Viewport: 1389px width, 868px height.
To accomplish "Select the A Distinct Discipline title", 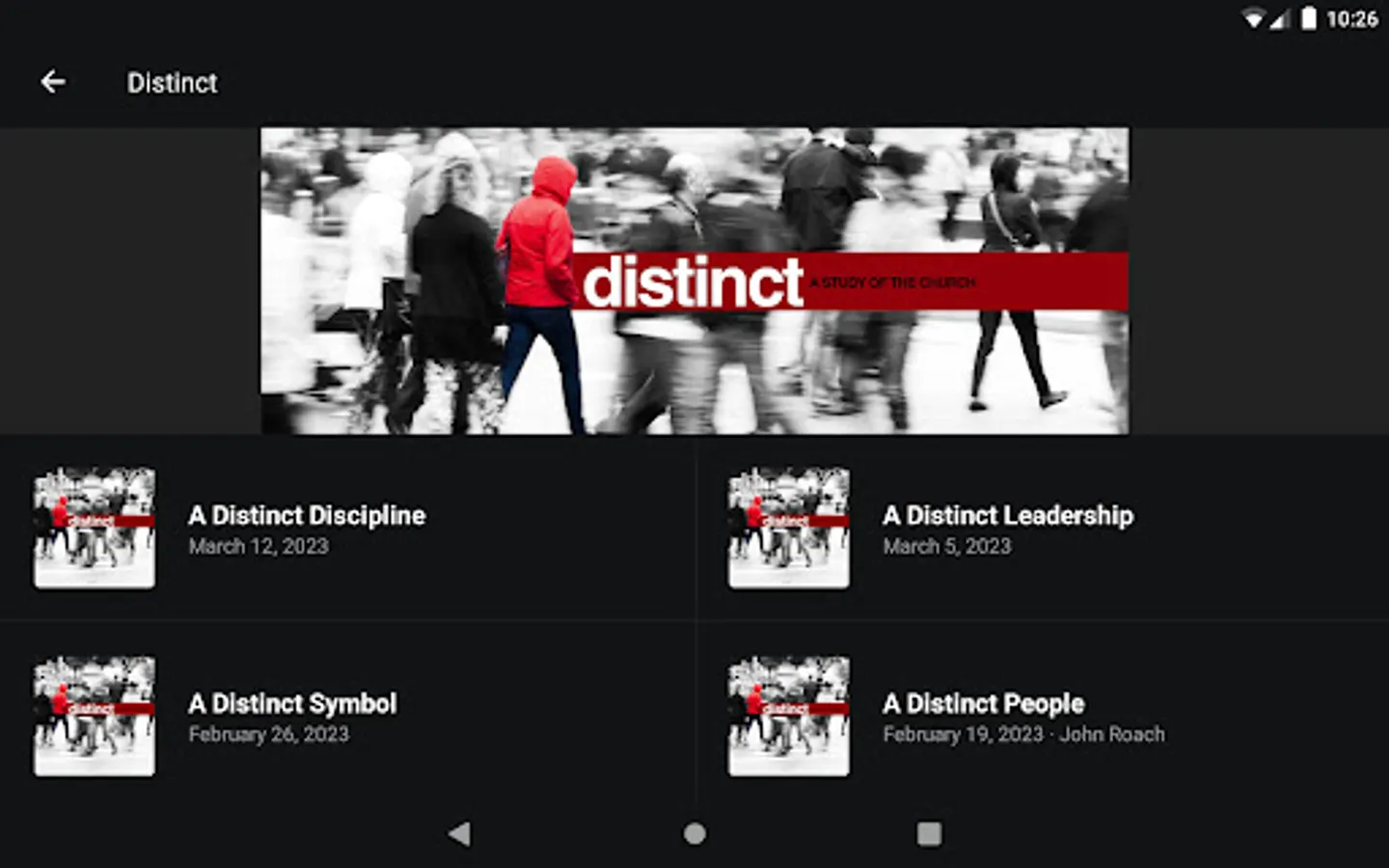I will click(x=307, y=515).
